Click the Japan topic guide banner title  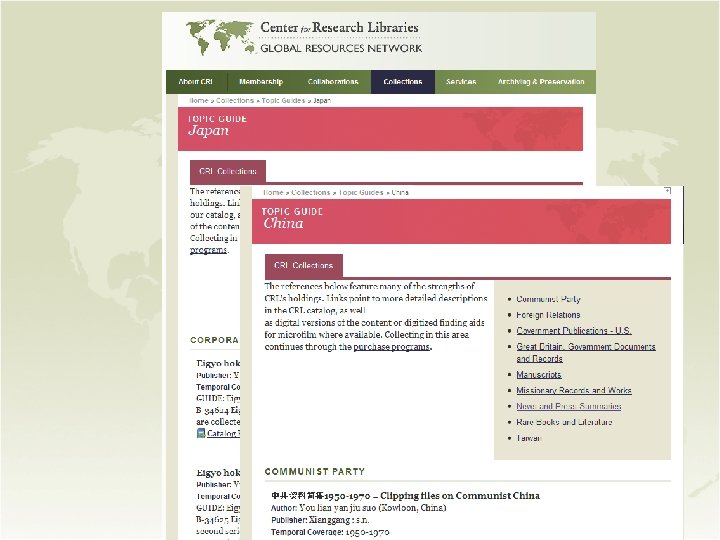click(x=208, y=131)
